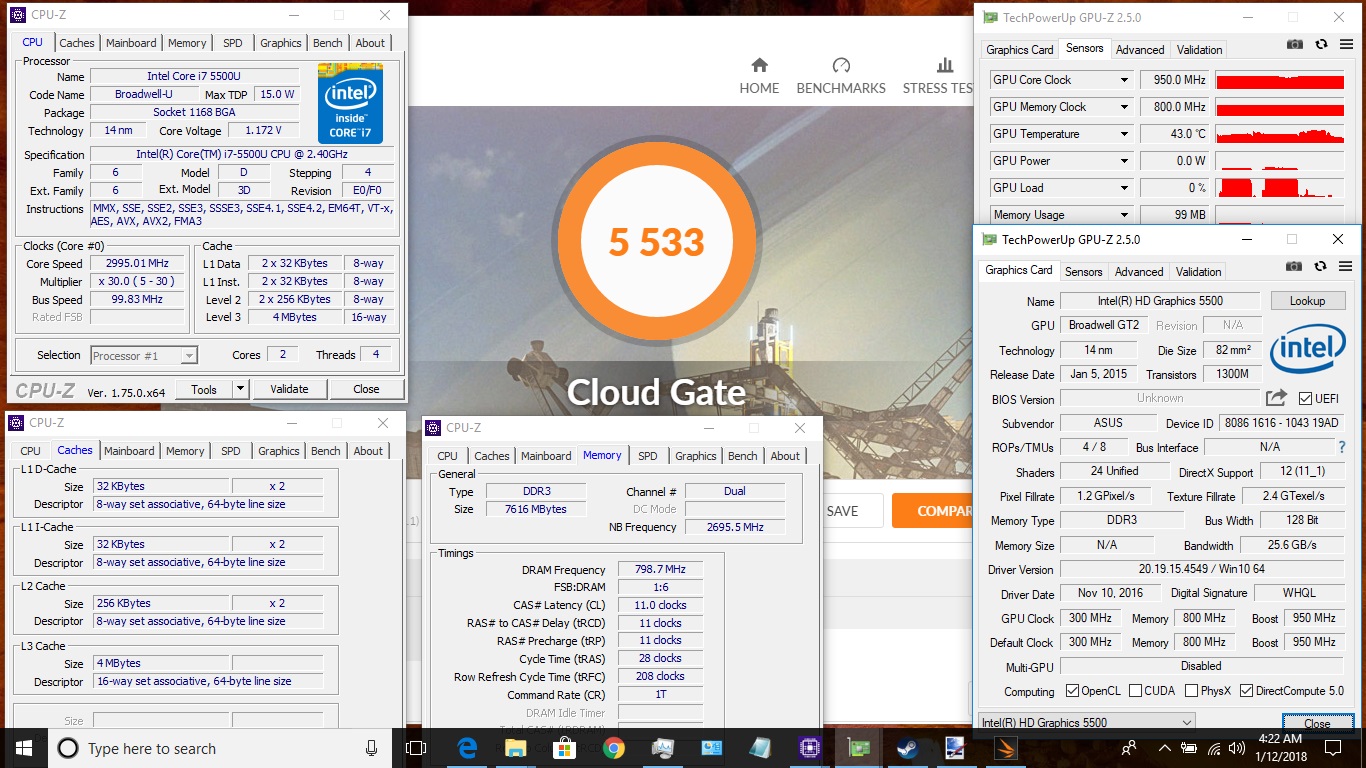Switch to Mainboard tab in top CPU-Z window

(x=131, y=43)
